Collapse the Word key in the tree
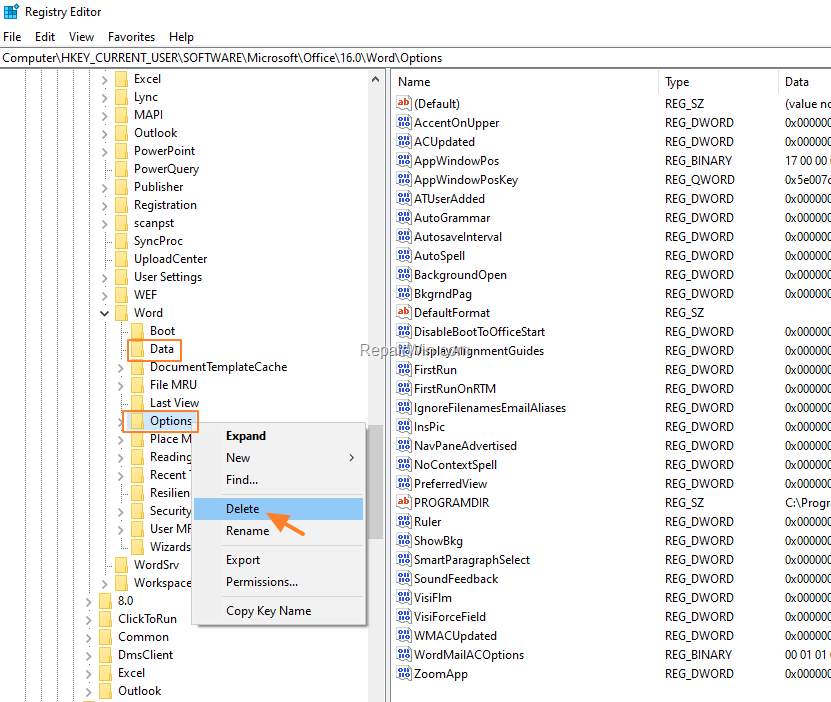The width and height of the screenshot is (831, 702). [x=104, y=313]
